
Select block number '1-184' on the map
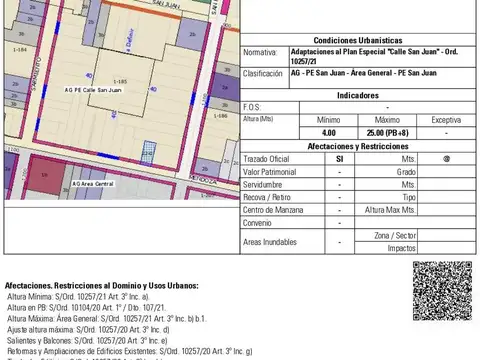(20, 50)
